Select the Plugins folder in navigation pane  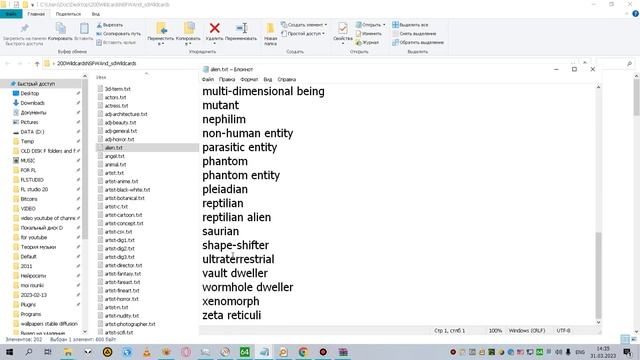(x=28, y=304)
